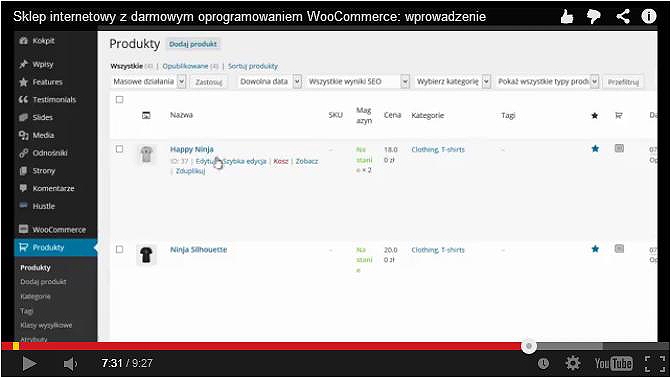
Task: Open the Dowolna data dropdown
Action: [x=270, y=81]
